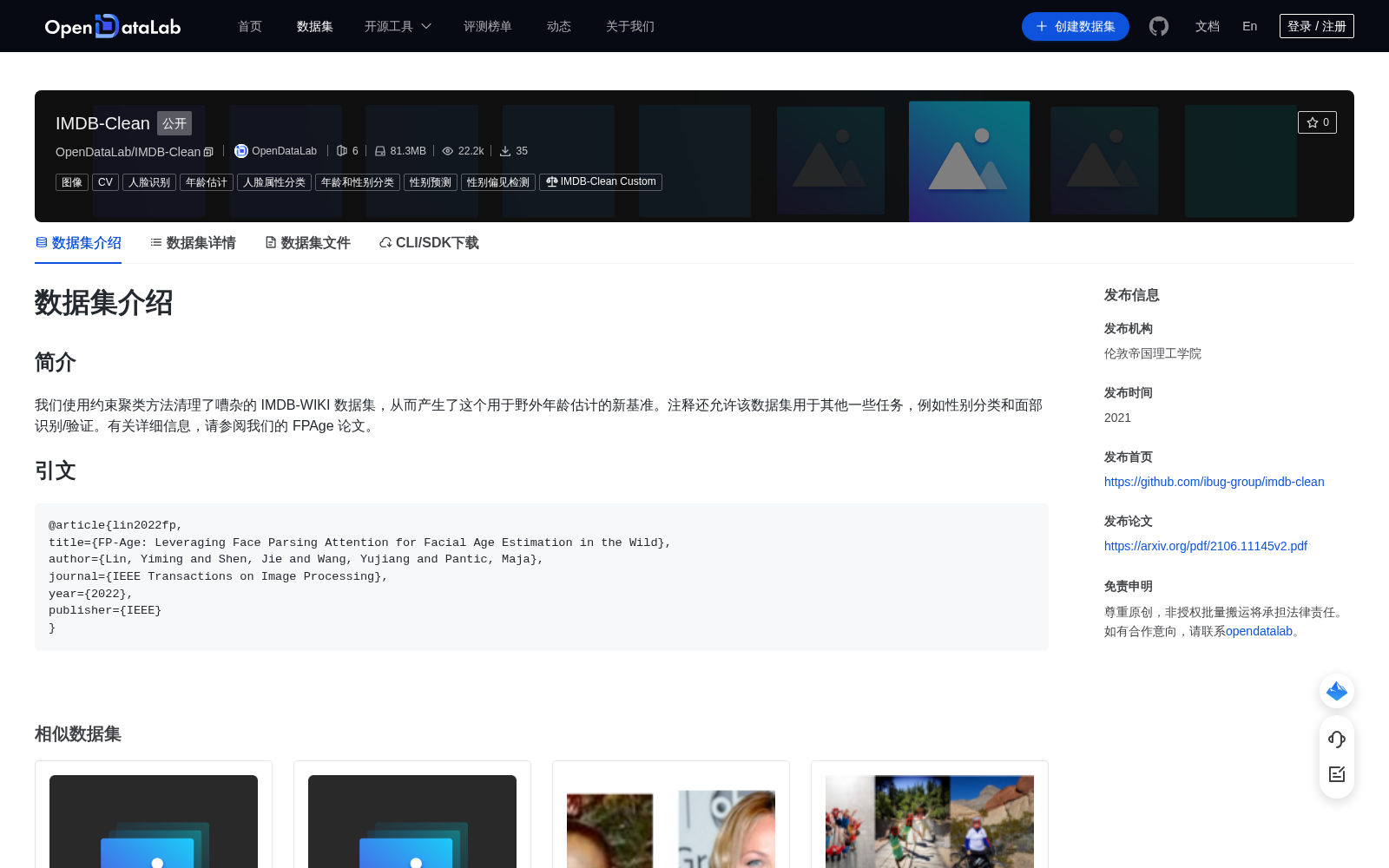Expand the 开源工具 dropdown menu
The height and width of the screenshot is (868, 1389).
click(398, 26)
